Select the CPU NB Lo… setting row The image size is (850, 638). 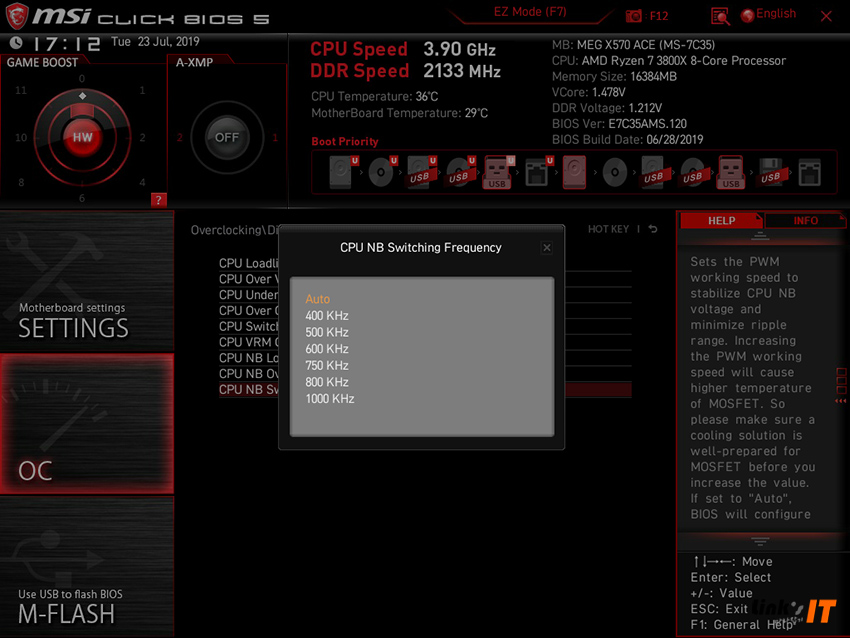pyautogui.click(x=249, y=358)
